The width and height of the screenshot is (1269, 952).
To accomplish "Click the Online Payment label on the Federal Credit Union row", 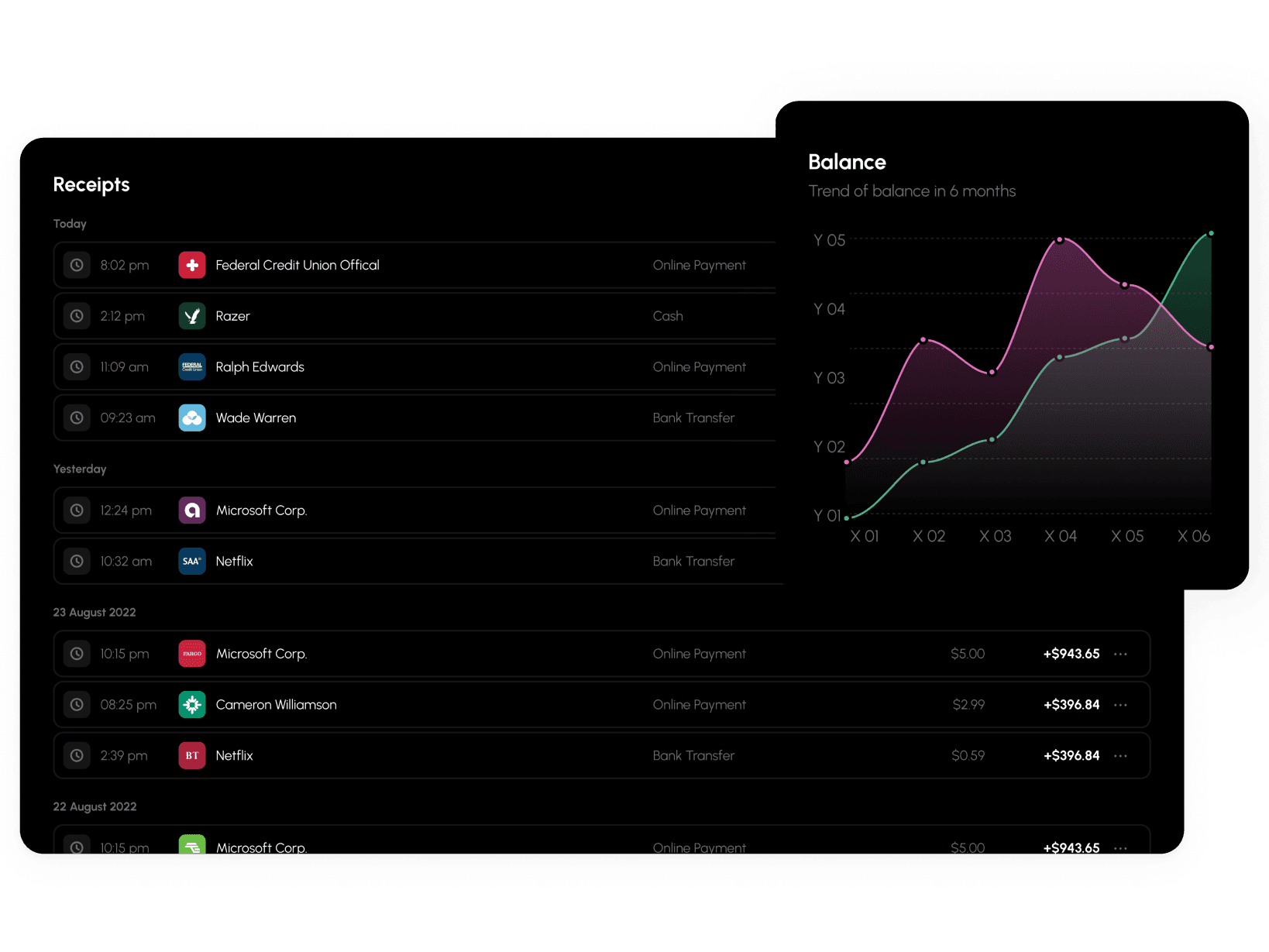I will point(699,264).
